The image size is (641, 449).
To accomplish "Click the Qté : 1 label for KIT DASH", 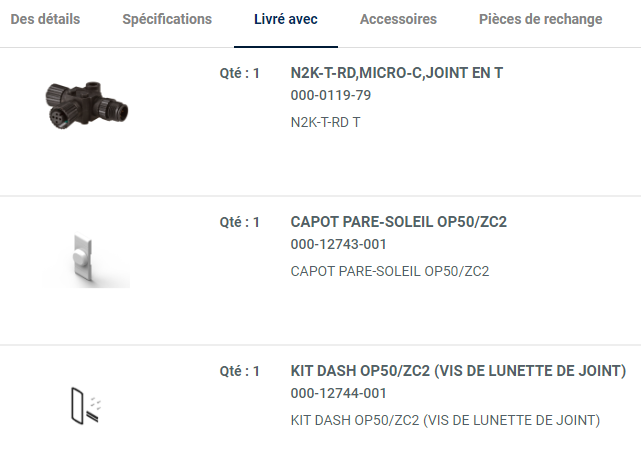I will (x=239, y=371).
